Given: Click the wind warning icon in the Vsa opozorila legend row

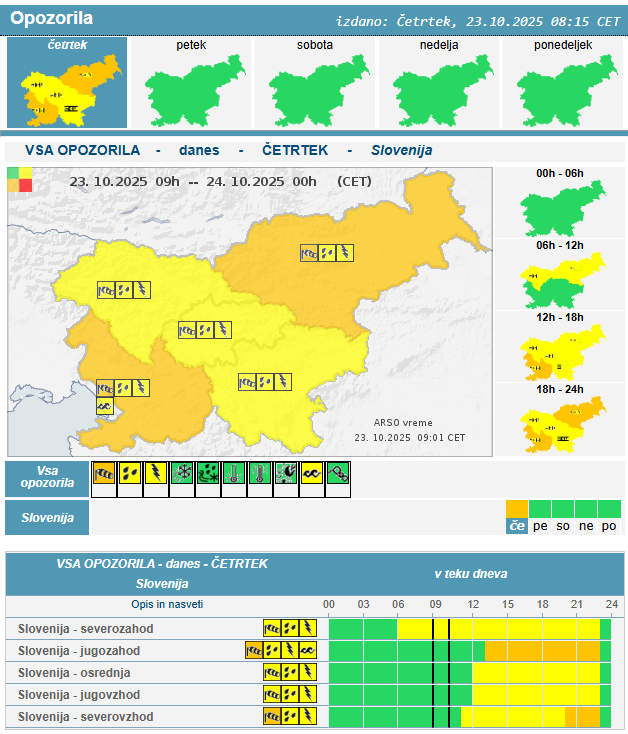Looking at the screenshot, I should pyautogui.click(x=105, y=473).
